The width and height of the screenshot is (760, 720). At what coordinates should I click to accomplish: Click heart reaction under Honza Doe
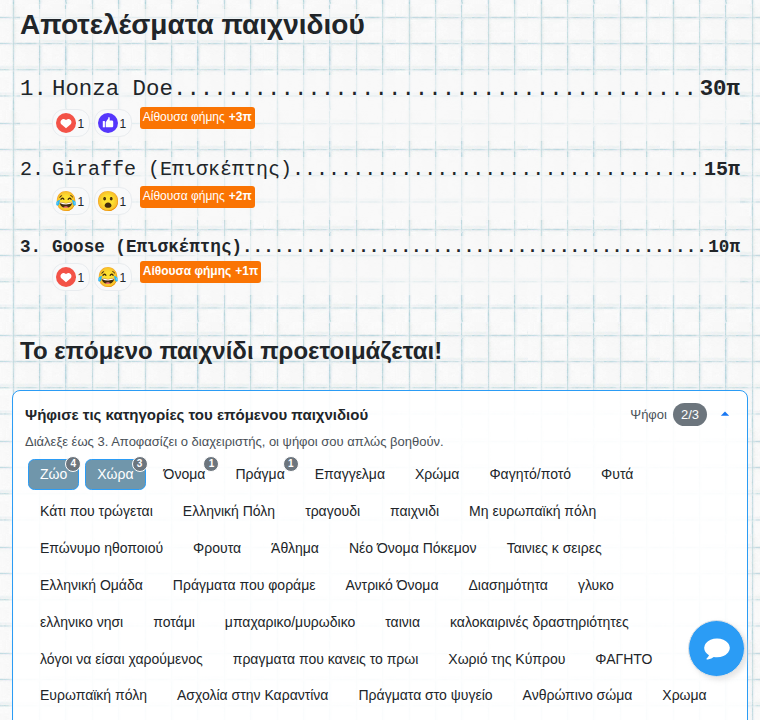[x=71, y=123]
